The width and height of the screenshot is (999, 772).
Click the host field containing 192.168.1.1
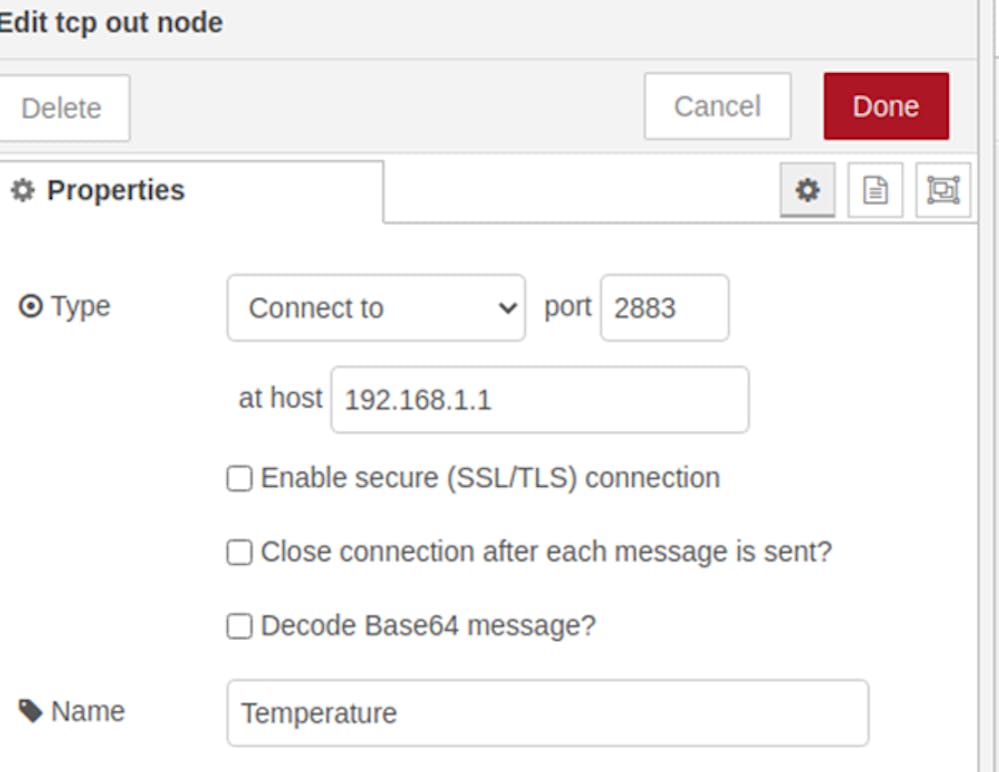click(540, 399)
